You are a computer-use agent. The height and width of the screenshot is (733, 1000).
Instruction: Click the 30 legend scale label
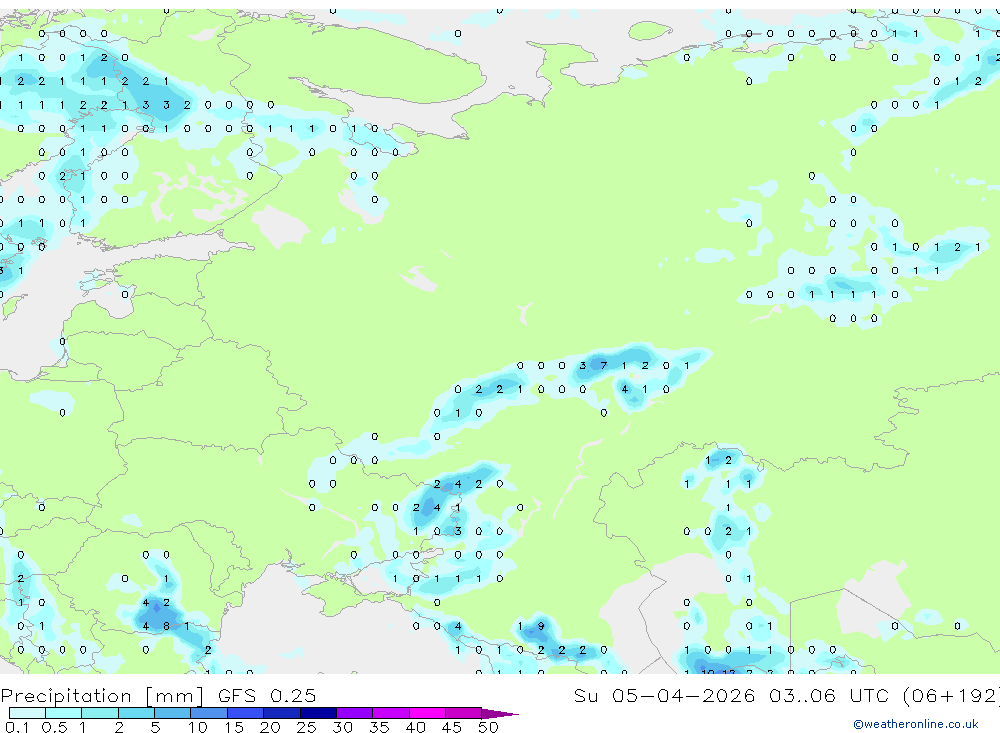point(342,727)
